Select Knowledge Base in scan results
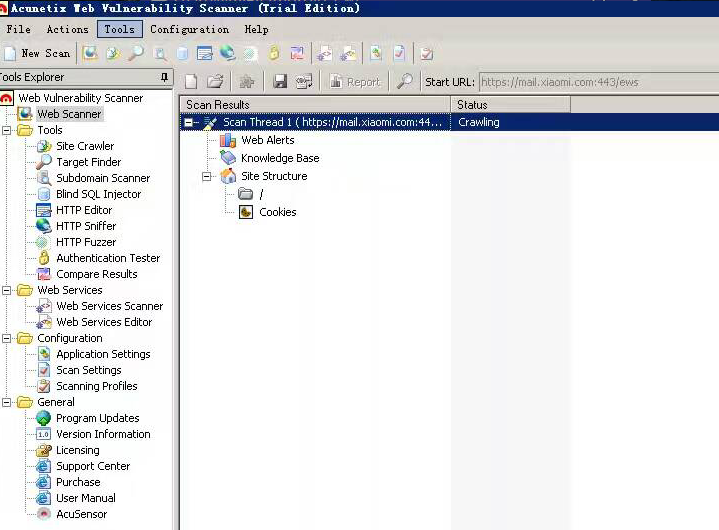Image resolution: width=719 pixels, height=530 pixels. click(280, 158)
